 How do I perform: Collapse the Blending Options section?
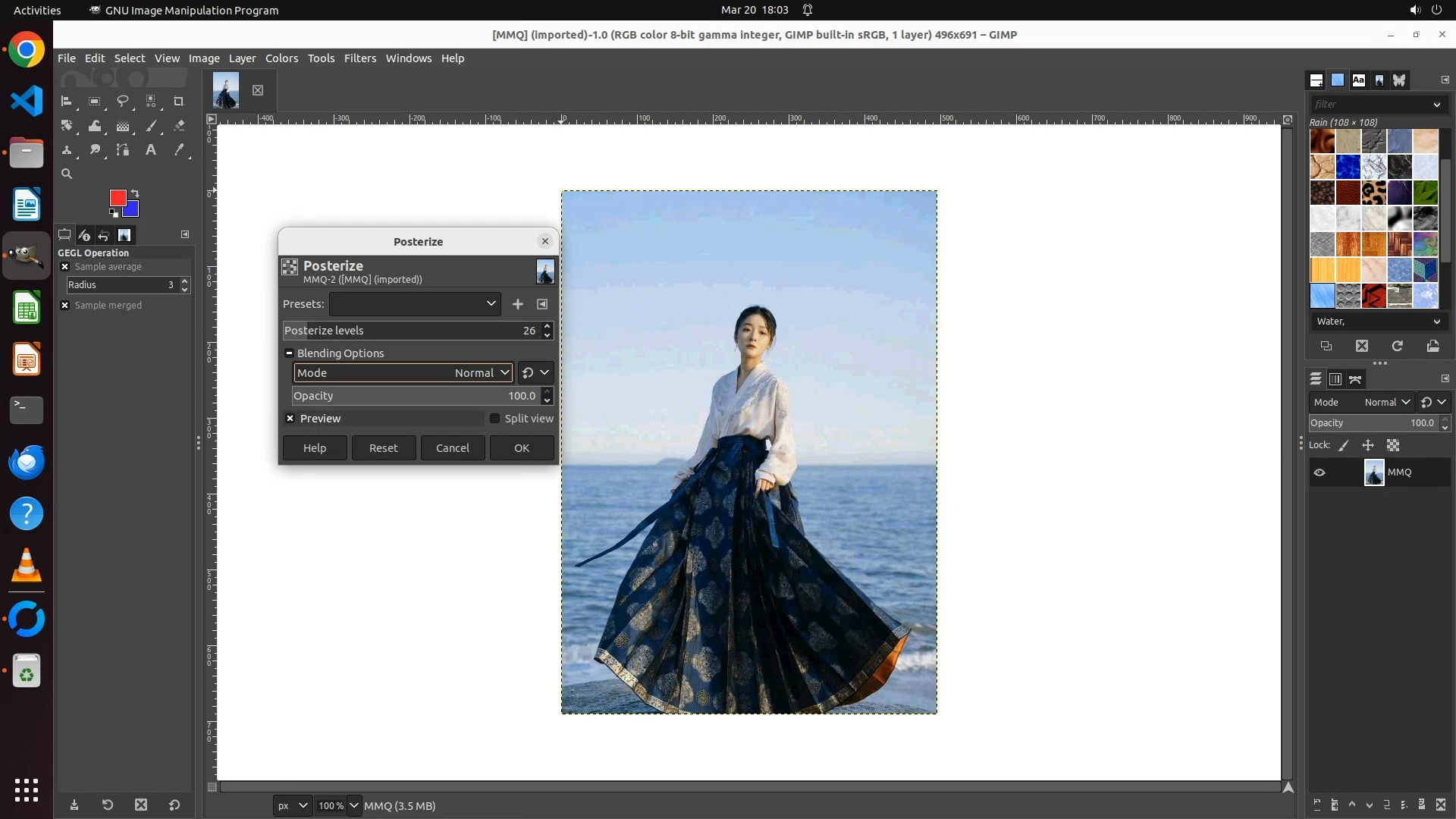pyautogui.click(x=289, y=353)
